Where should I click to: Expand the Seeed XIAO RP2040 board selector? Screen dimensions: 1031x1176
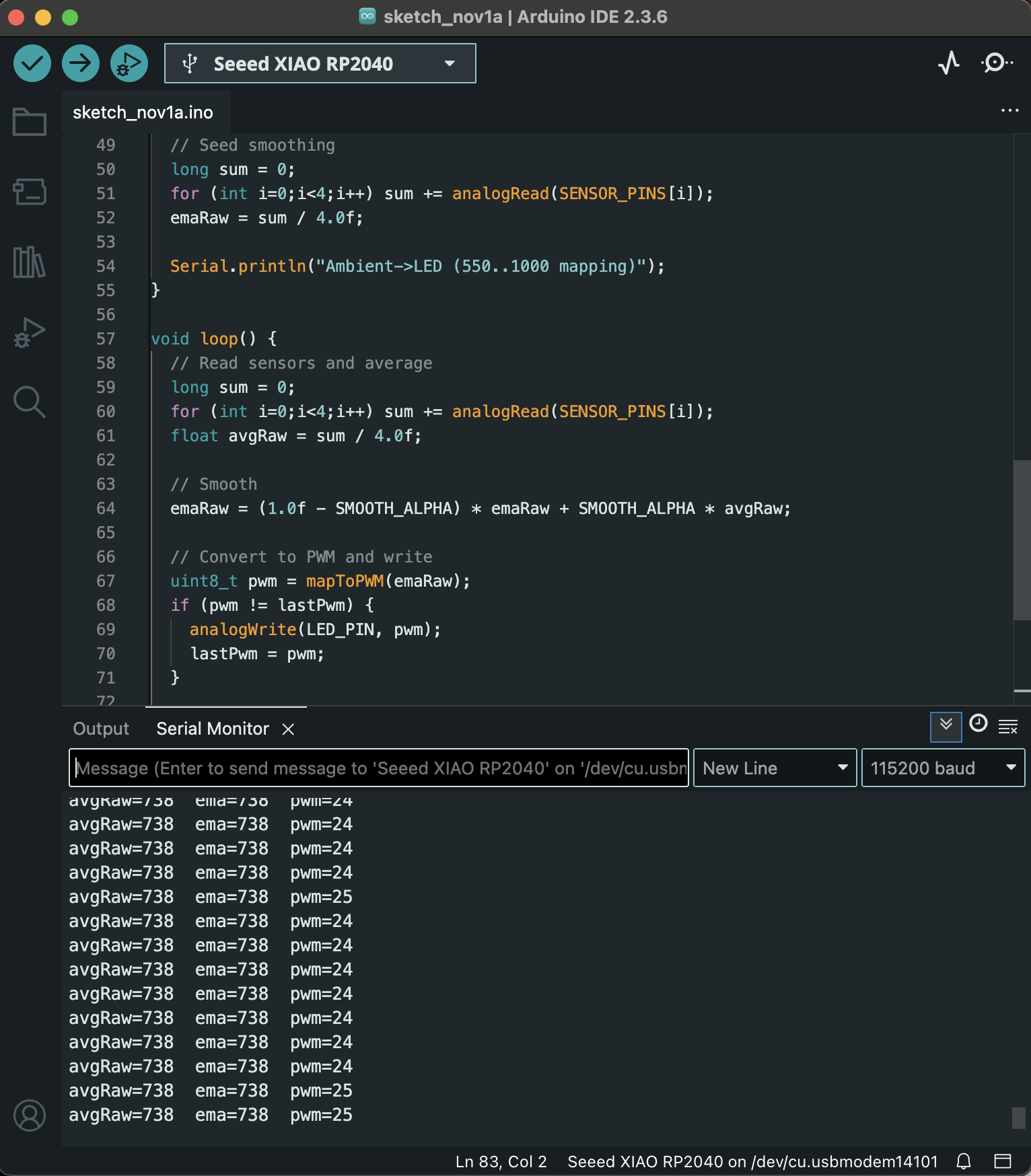(320, 64)
